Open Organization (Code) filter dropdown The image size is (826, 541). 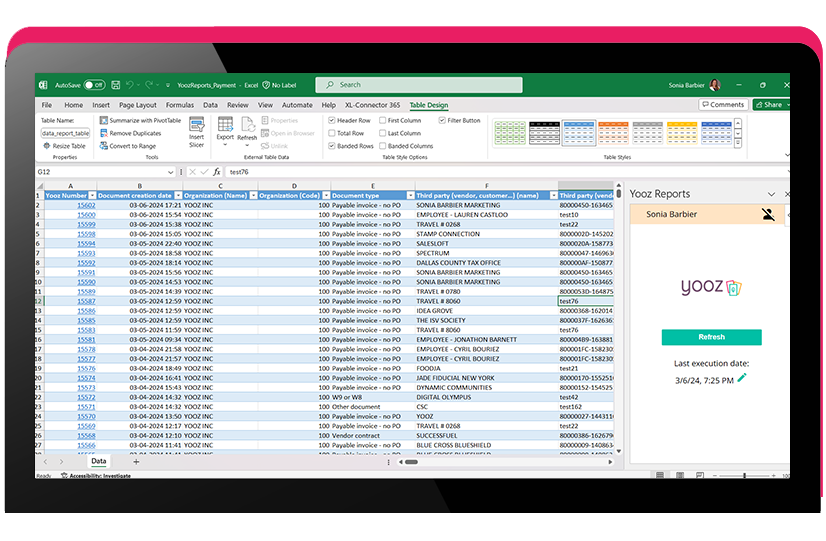326,195
